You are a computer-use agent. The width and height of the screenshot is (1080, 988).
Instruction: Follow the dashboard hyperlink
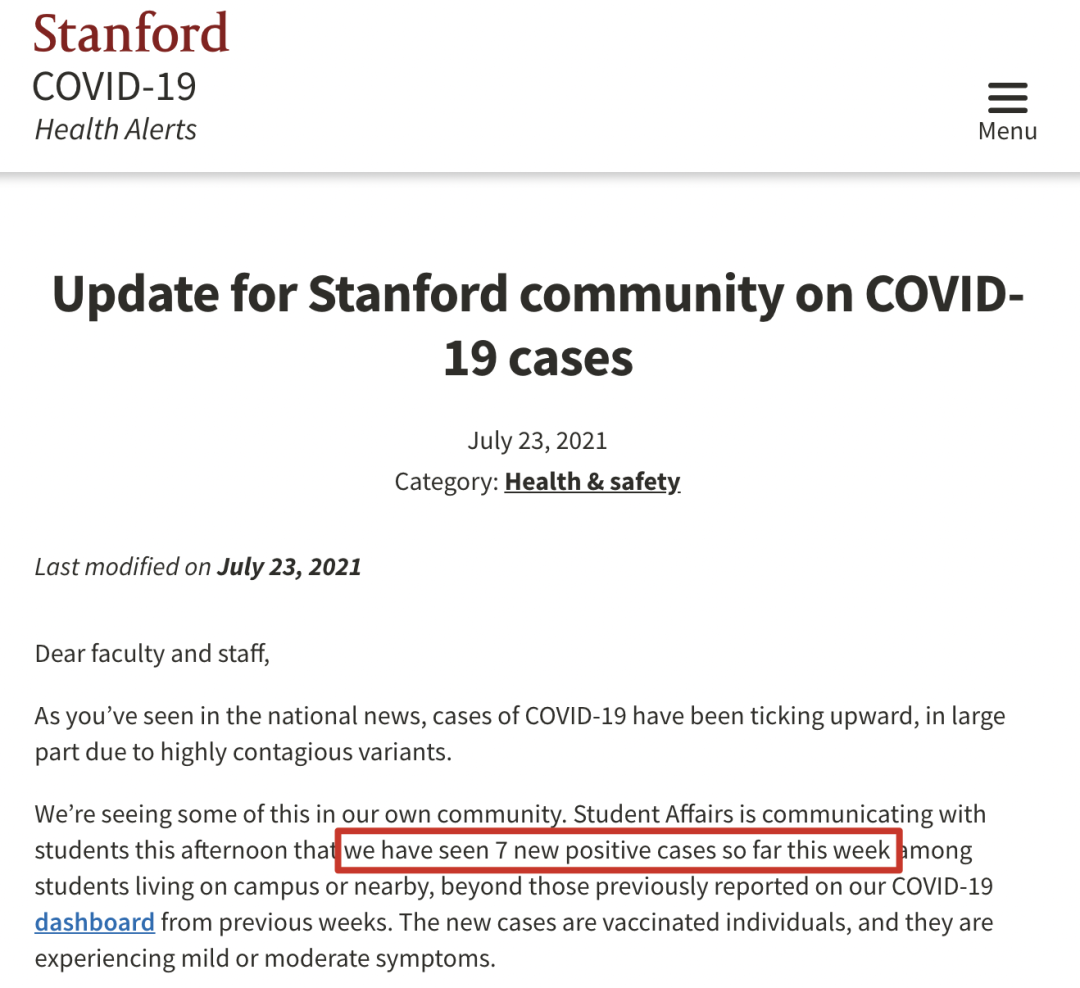(94, 921)
